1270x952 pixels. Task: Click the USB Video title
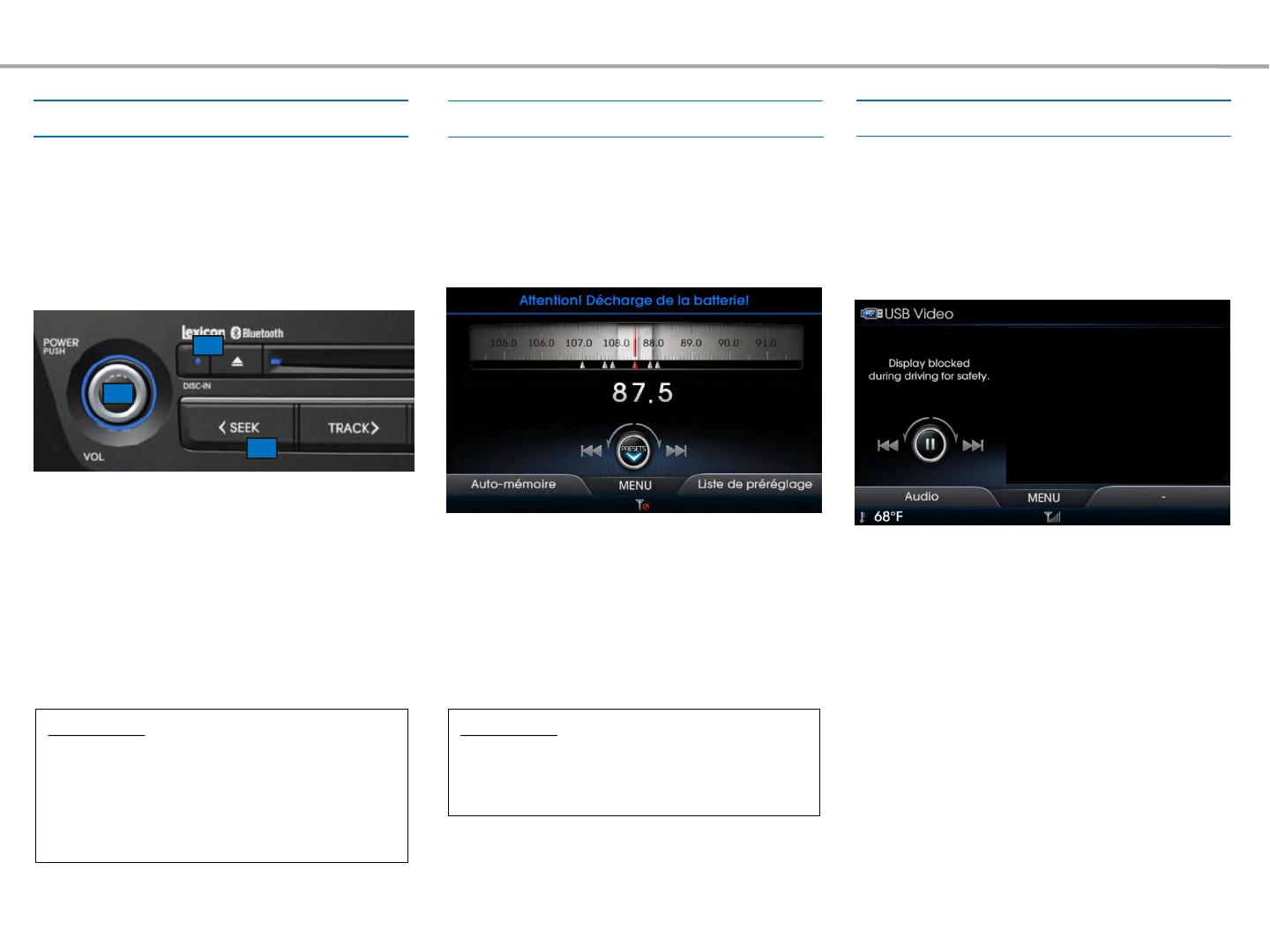[x=919, y=314]
